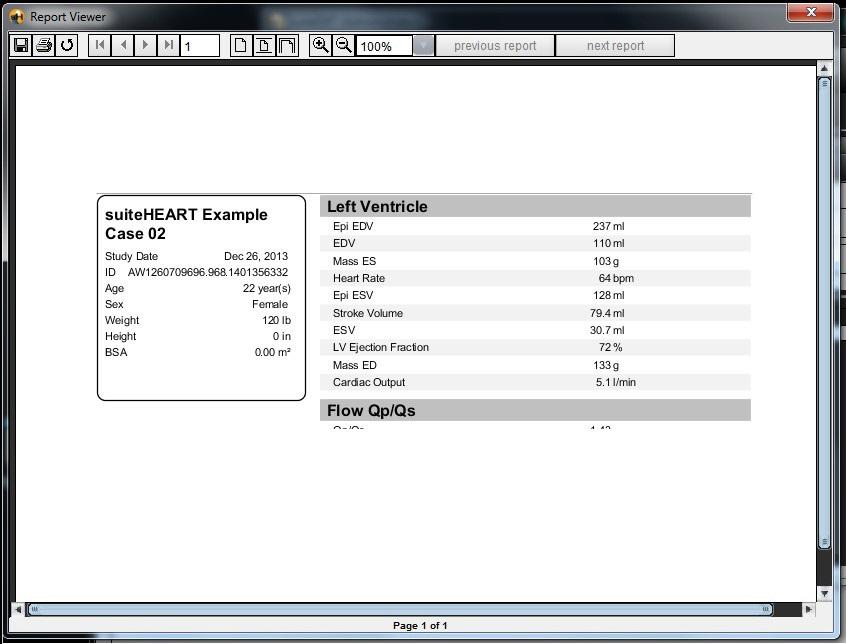The image size is (846, 644).
Task: Click the horizontal scrollbar thumb
Action: [400, 609]
